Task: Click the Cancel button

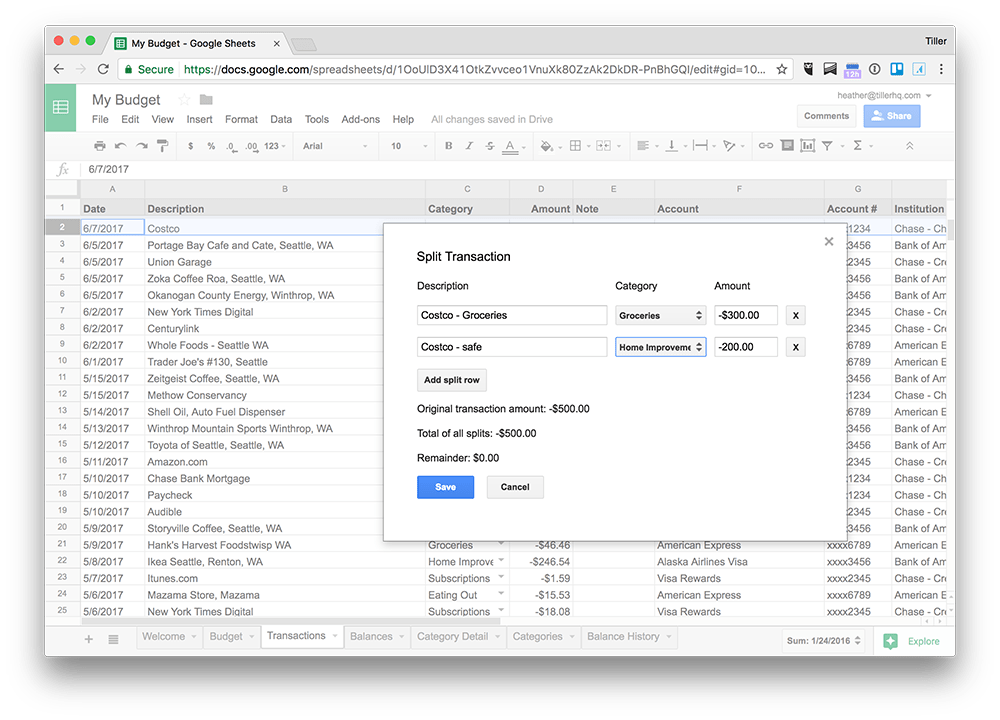Action: (x=515, y=487)
